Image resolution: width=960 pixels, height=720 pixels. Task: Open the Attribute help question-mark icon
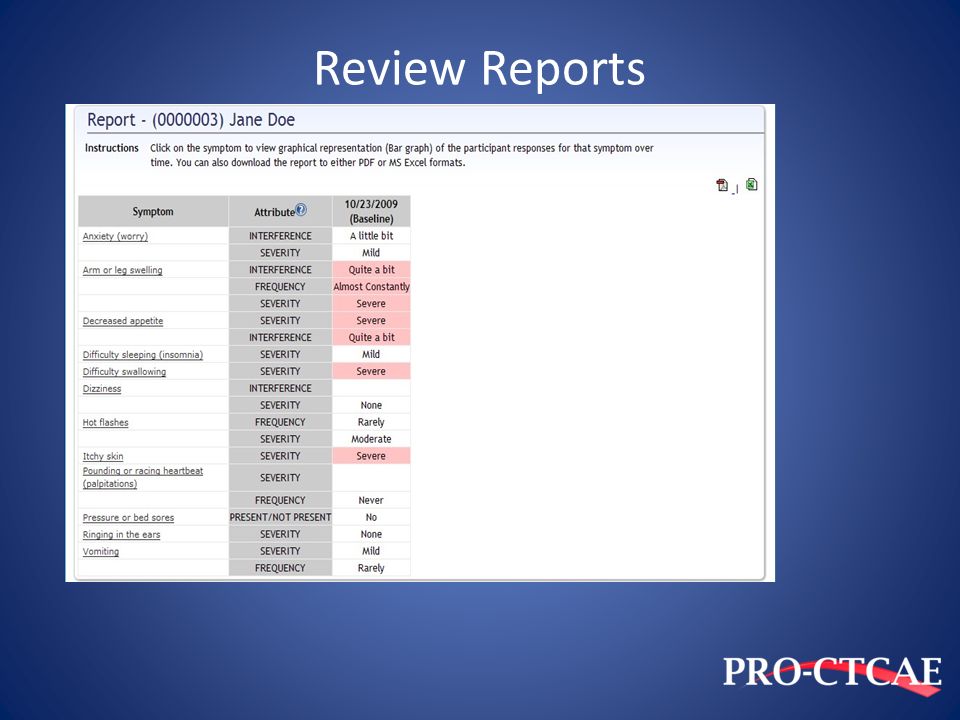[301, 209]
